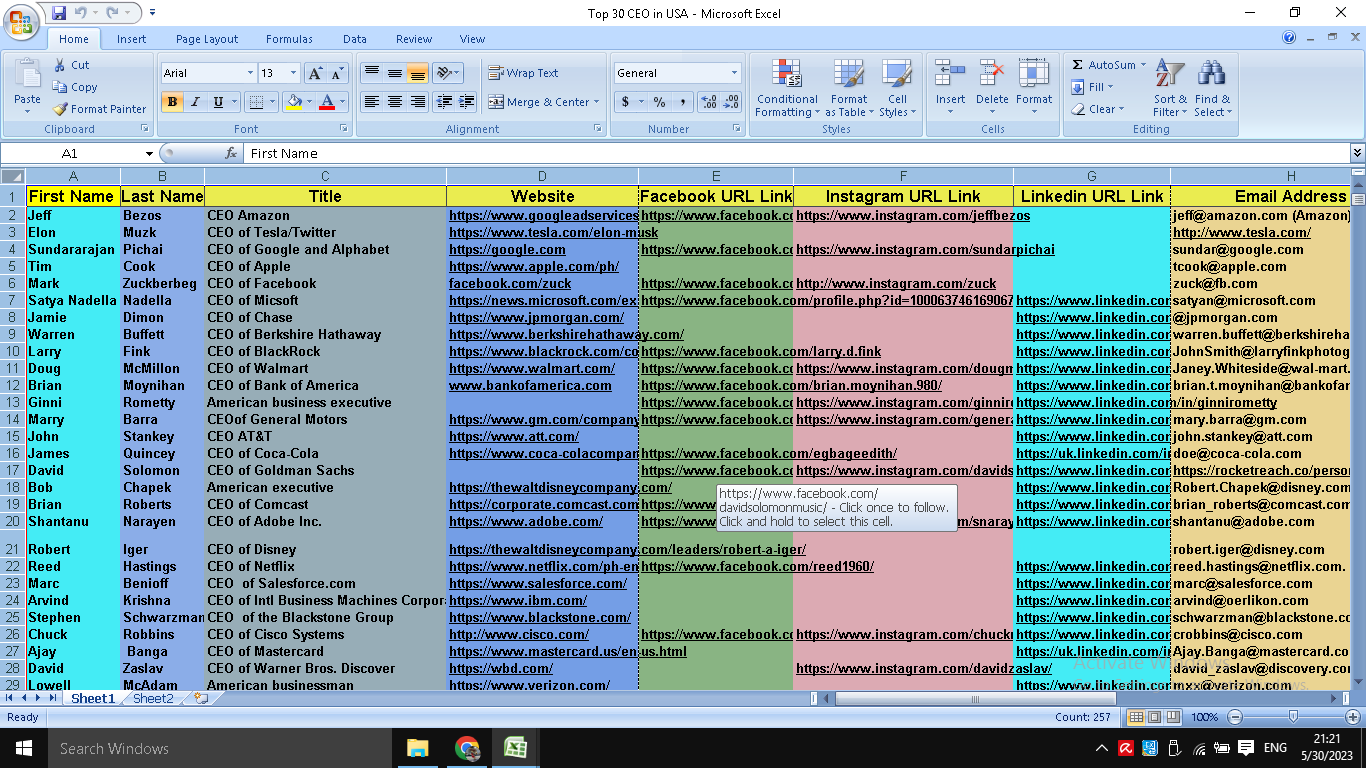This screenshot has height=768, width=1366.
Task: Open Chrome from the taskbar
Action: (x=466, y=748)
